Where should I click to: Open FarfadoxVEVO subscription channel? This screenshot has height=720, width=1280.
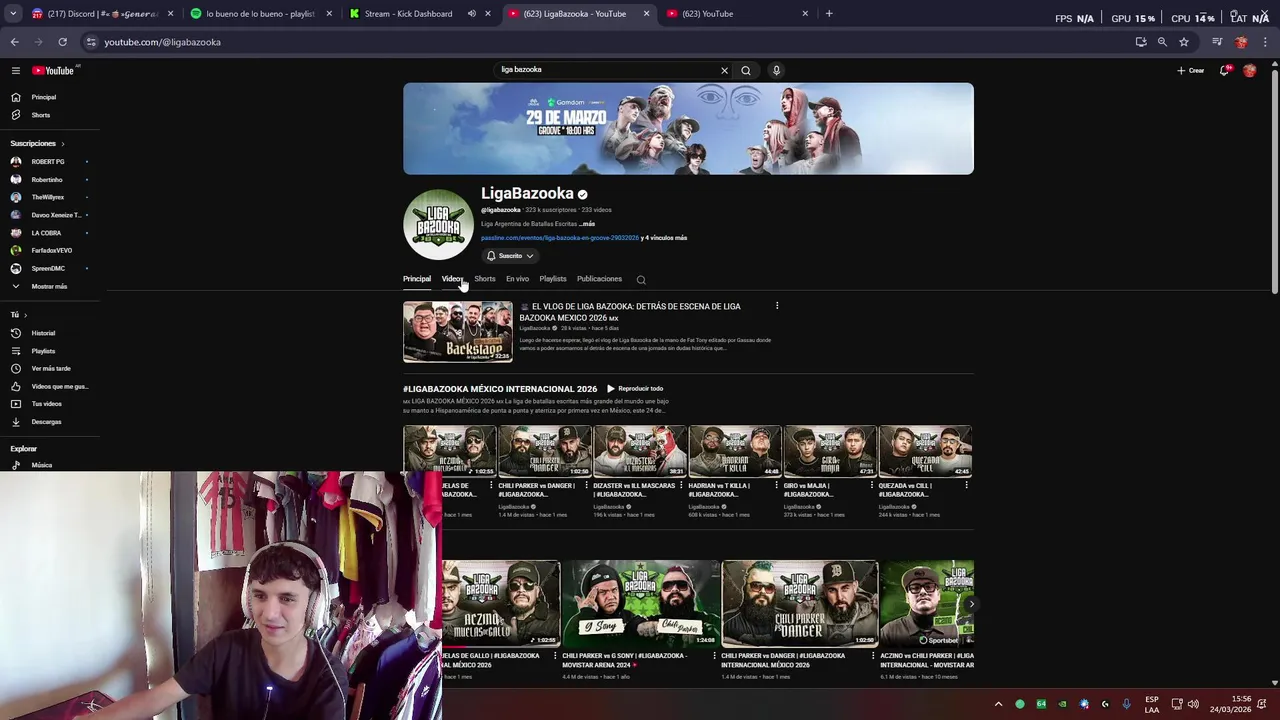(x=50, y=250)
